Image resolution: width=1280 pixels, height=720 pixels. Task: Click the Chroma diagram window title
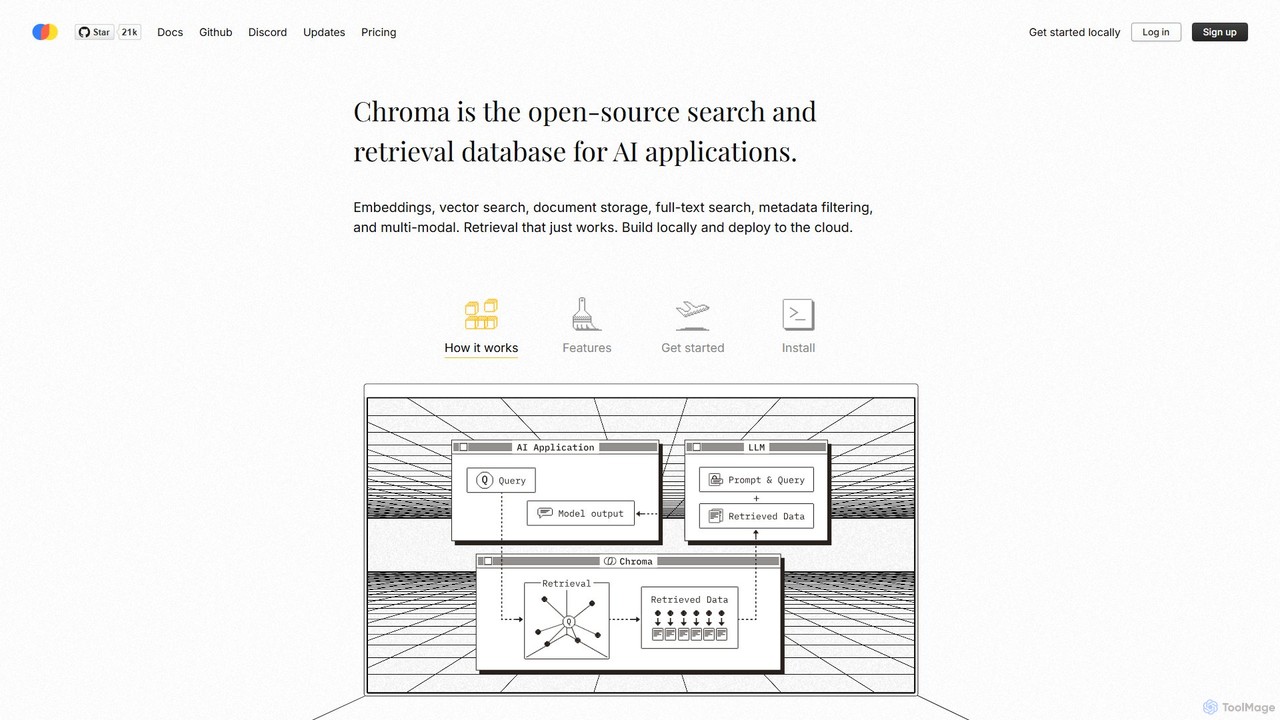point(628,561)
